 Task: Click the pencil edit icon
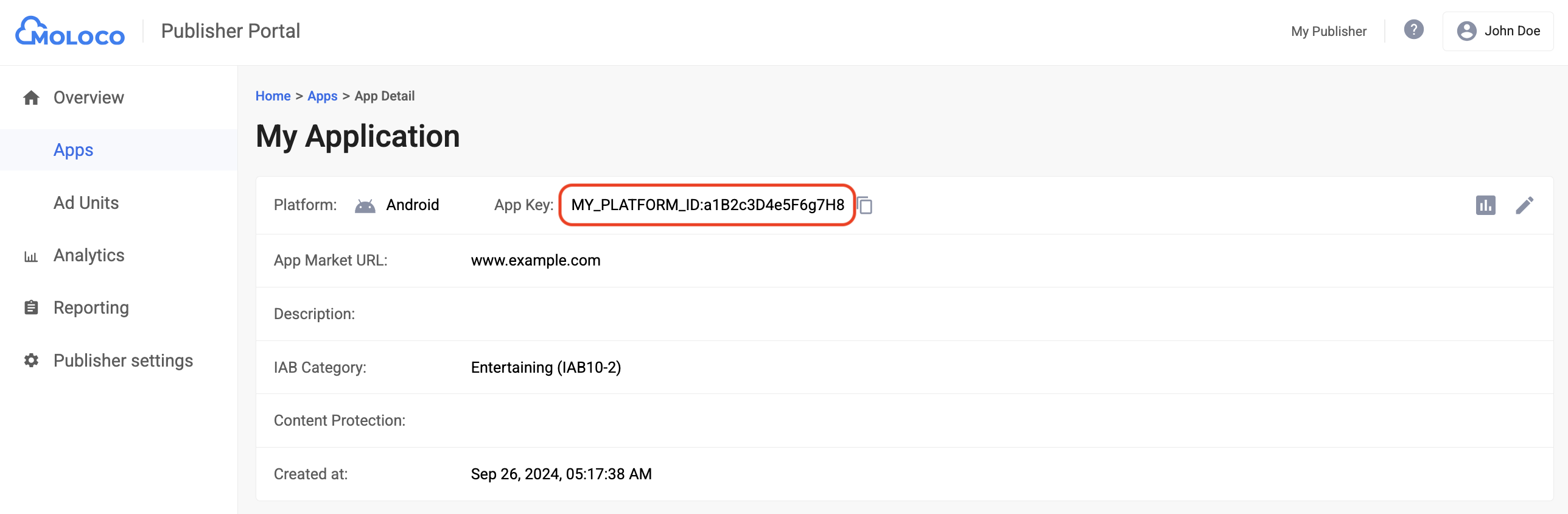point(1524,205)
